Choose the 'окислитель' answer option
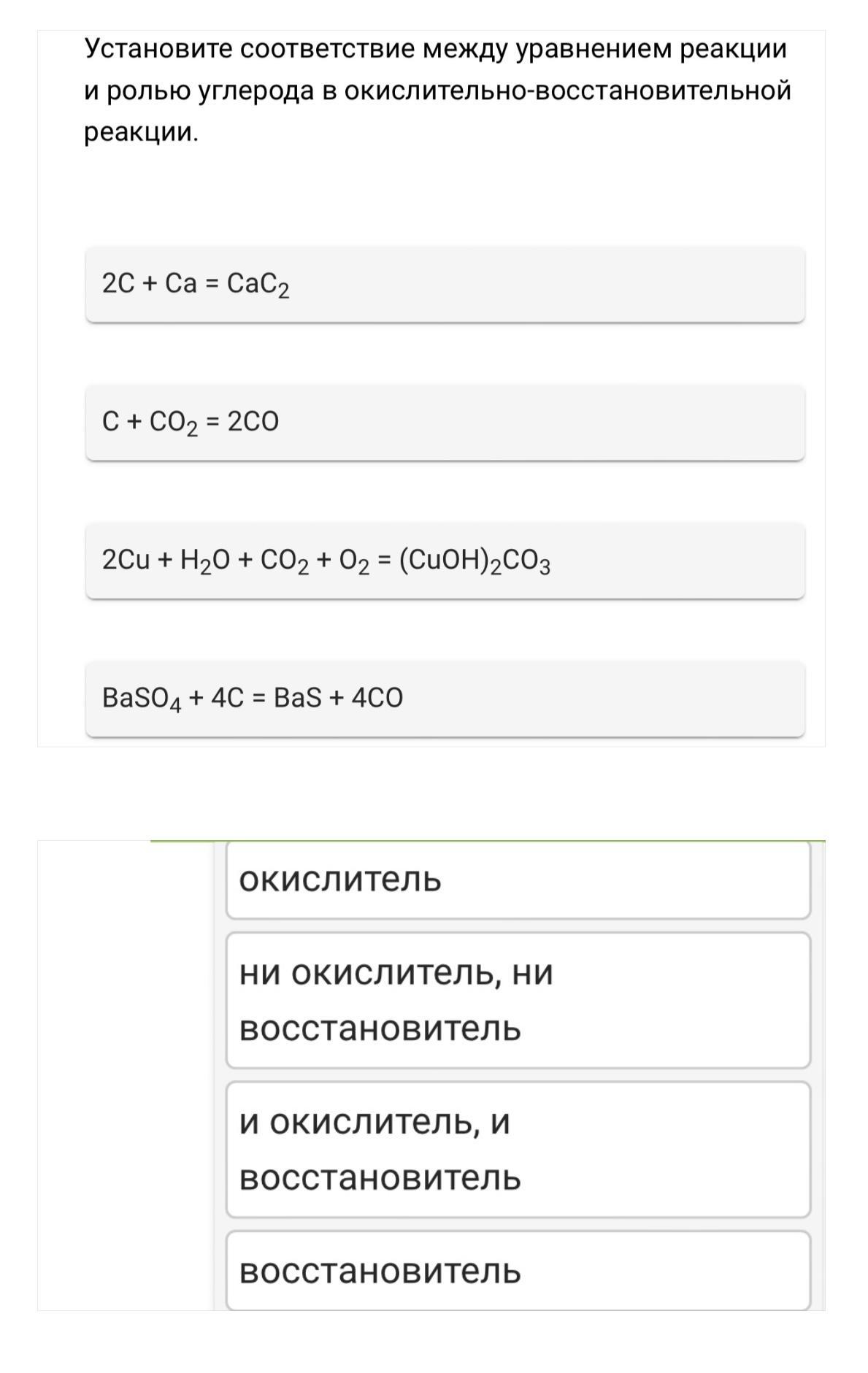 click(x=518, y=880)
